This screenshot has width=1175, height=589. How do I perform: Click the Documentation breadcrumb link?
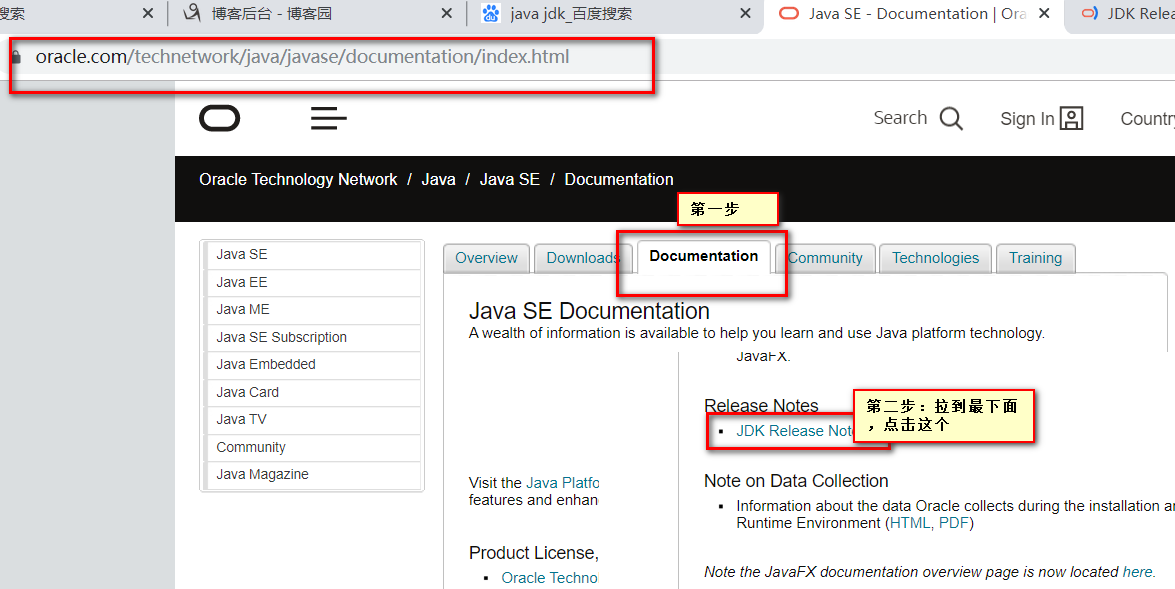coord(619,180)
